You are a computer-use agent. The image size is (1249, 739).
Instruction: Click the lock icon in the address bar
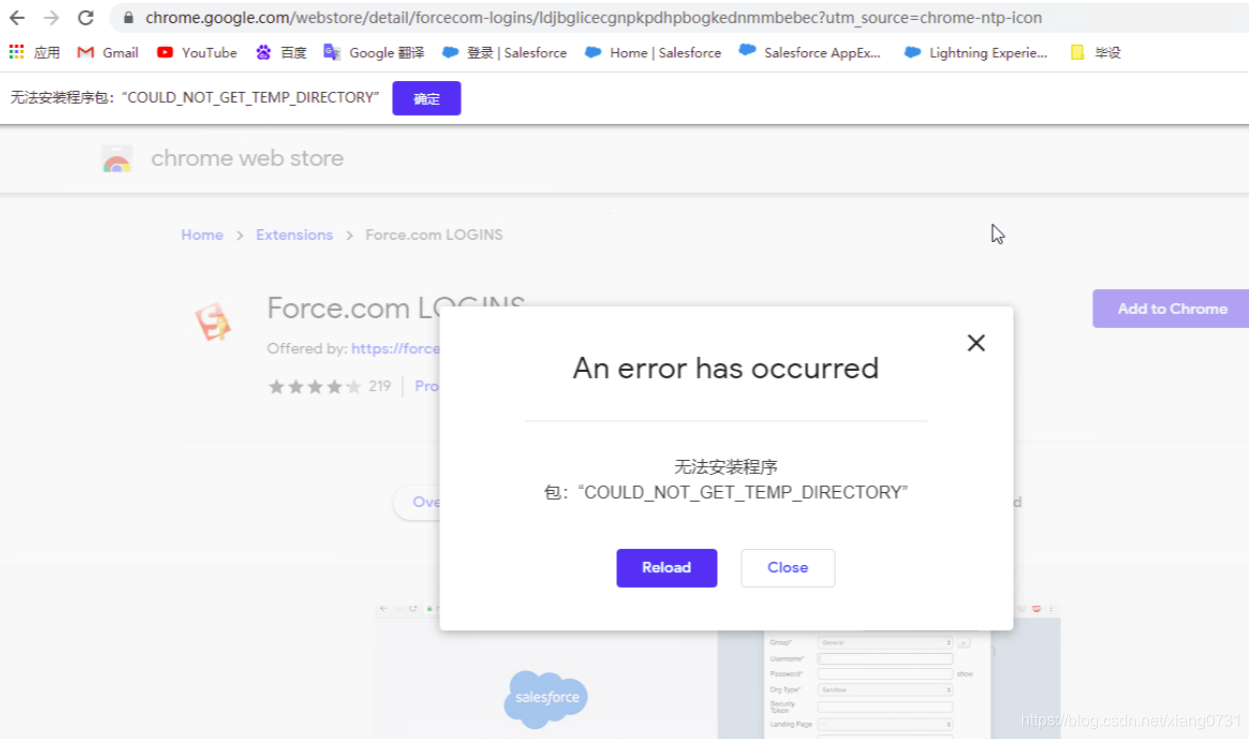[x=128, y=18]
